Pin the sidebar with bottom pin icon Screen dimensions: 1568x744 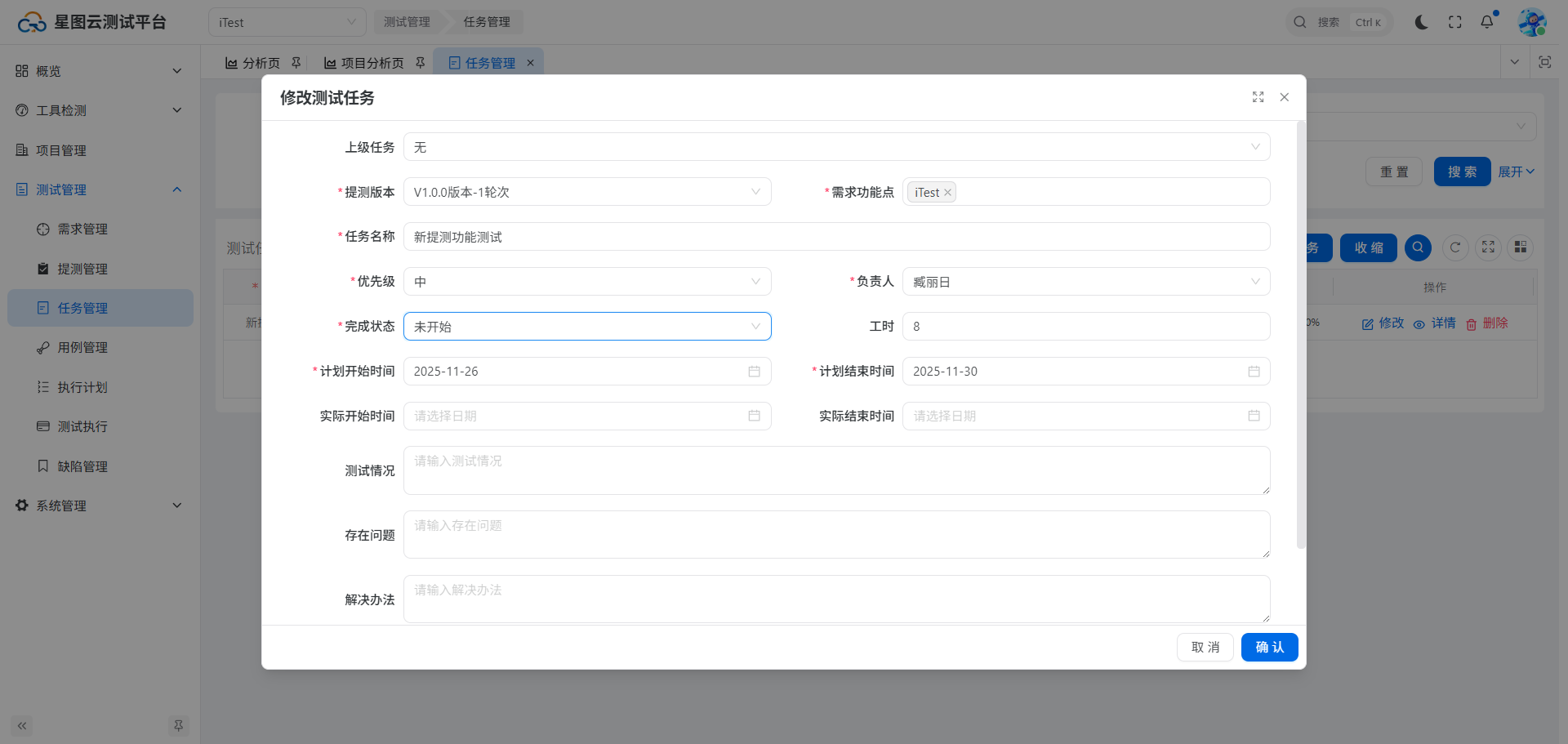tap(178, 725)
